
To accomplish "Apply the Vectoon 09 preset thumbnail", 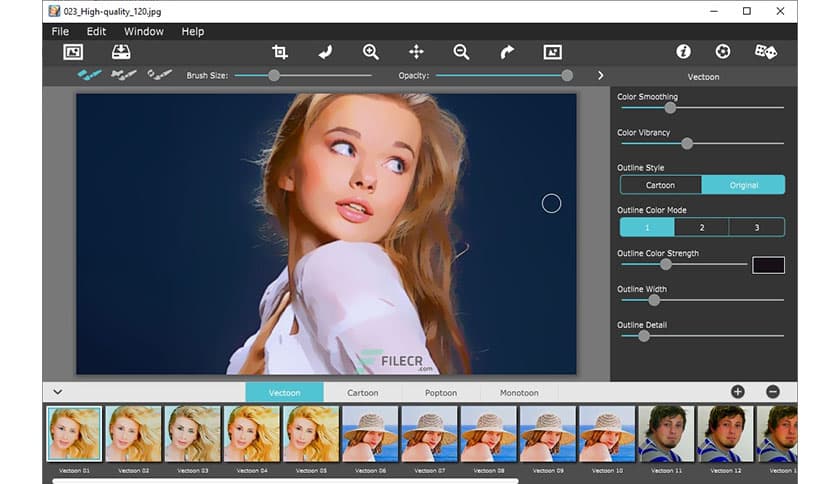I will click(548, 433).
